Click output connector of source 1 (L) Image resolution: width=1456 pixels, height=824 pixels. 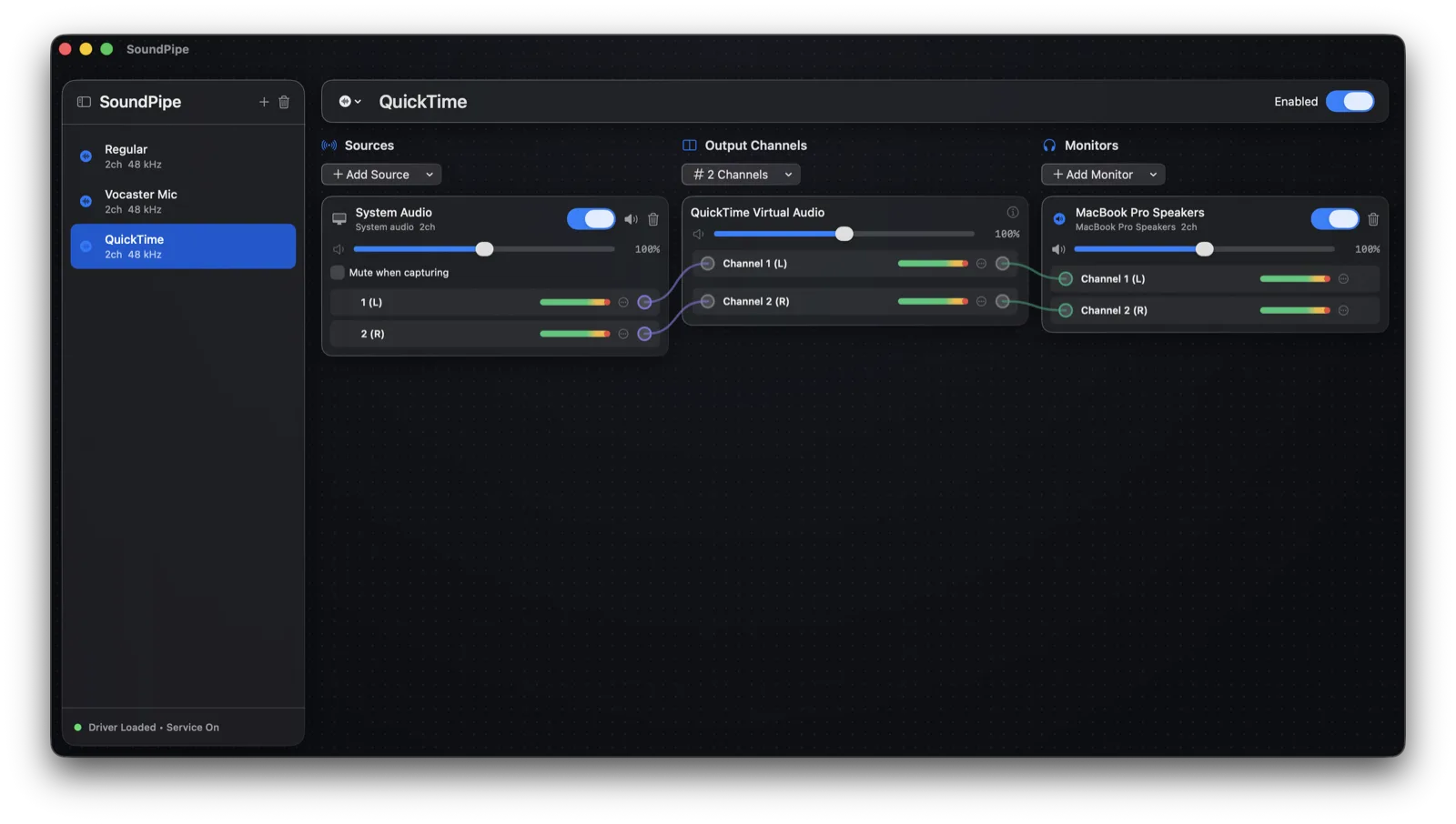pos(644,303)
